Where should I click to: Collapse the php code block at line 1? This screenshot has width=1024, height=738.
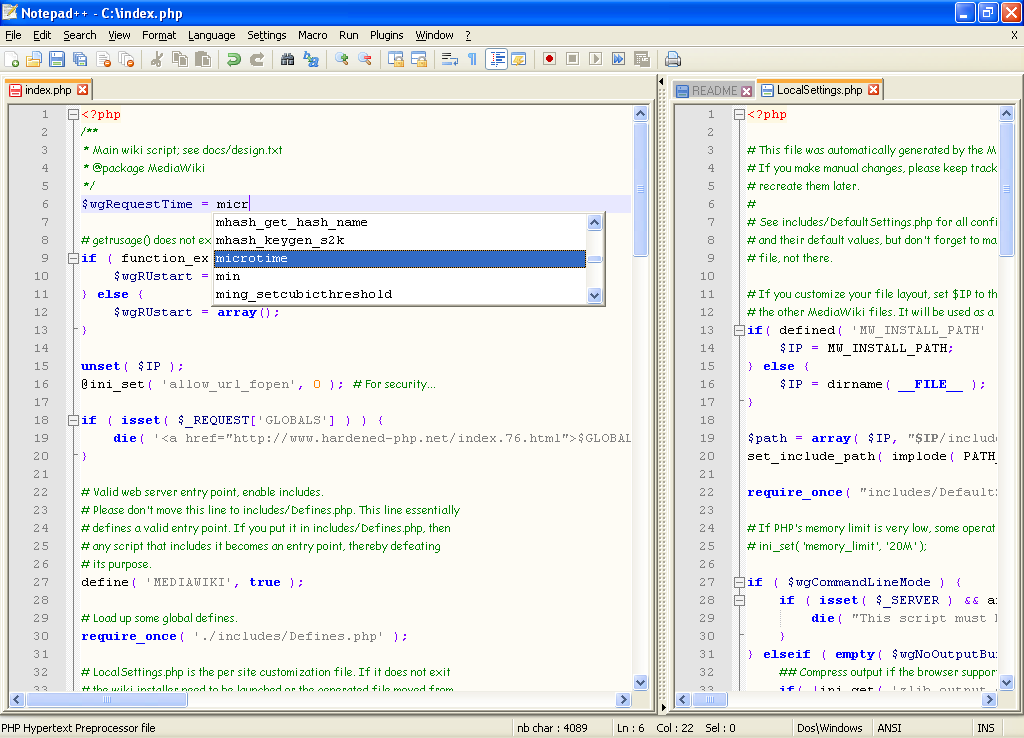pyautogui.click(x=72, y=114)
